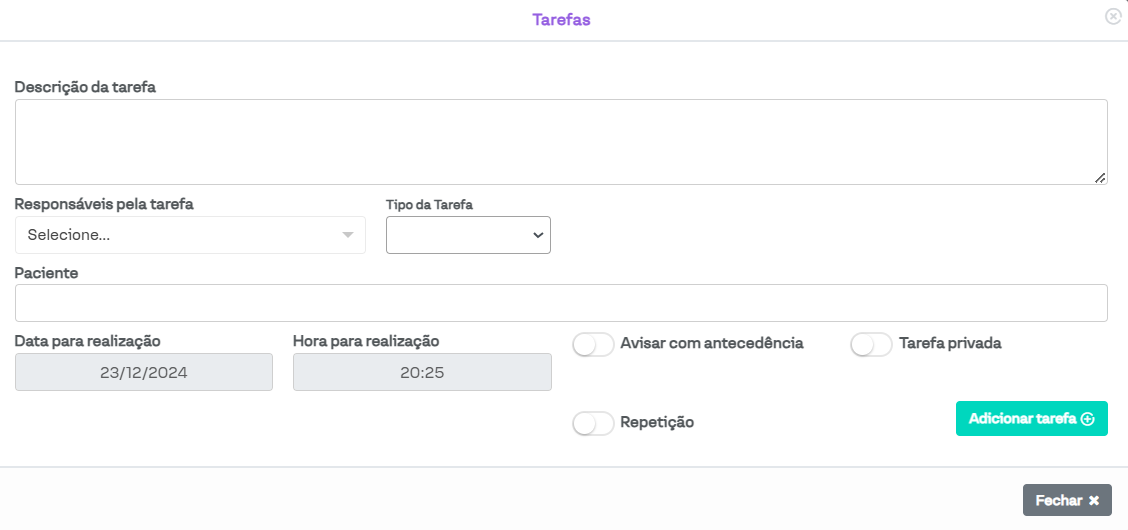Click the Repetição label text
This screenshot has height=530, width=1128.
coord(657,422)
